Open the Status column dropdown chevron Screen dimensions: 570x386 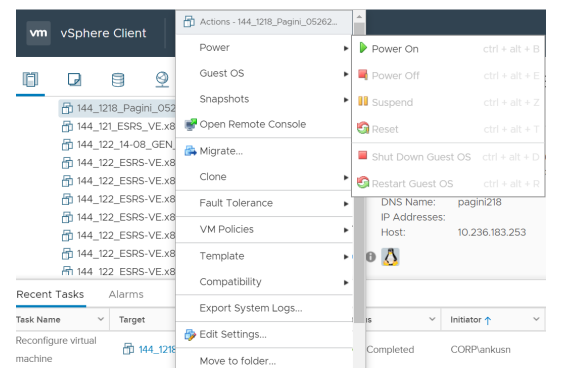coord(432,319)
